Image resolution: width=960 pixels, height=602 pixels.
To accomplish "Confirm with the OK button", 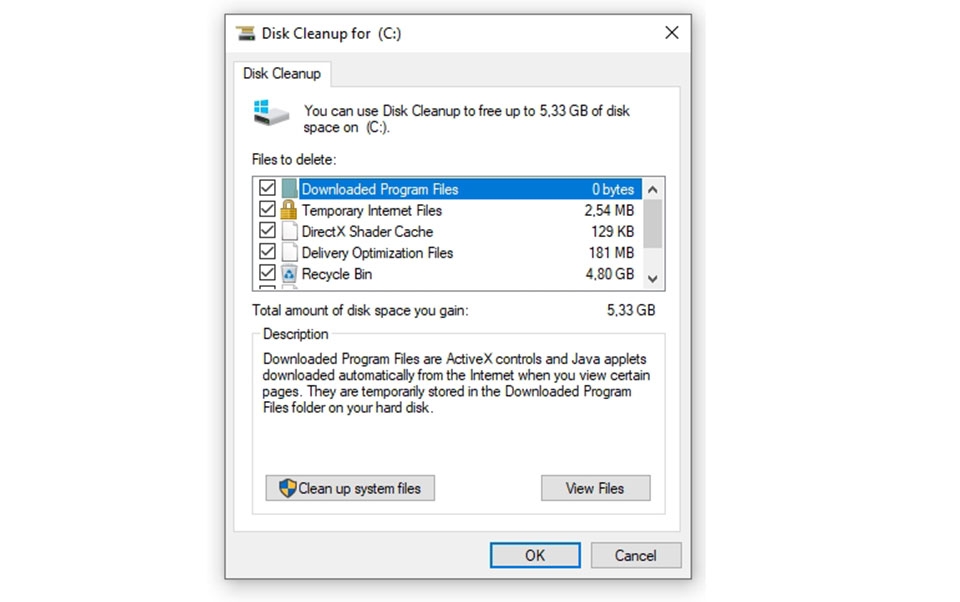I will (535, 555).
